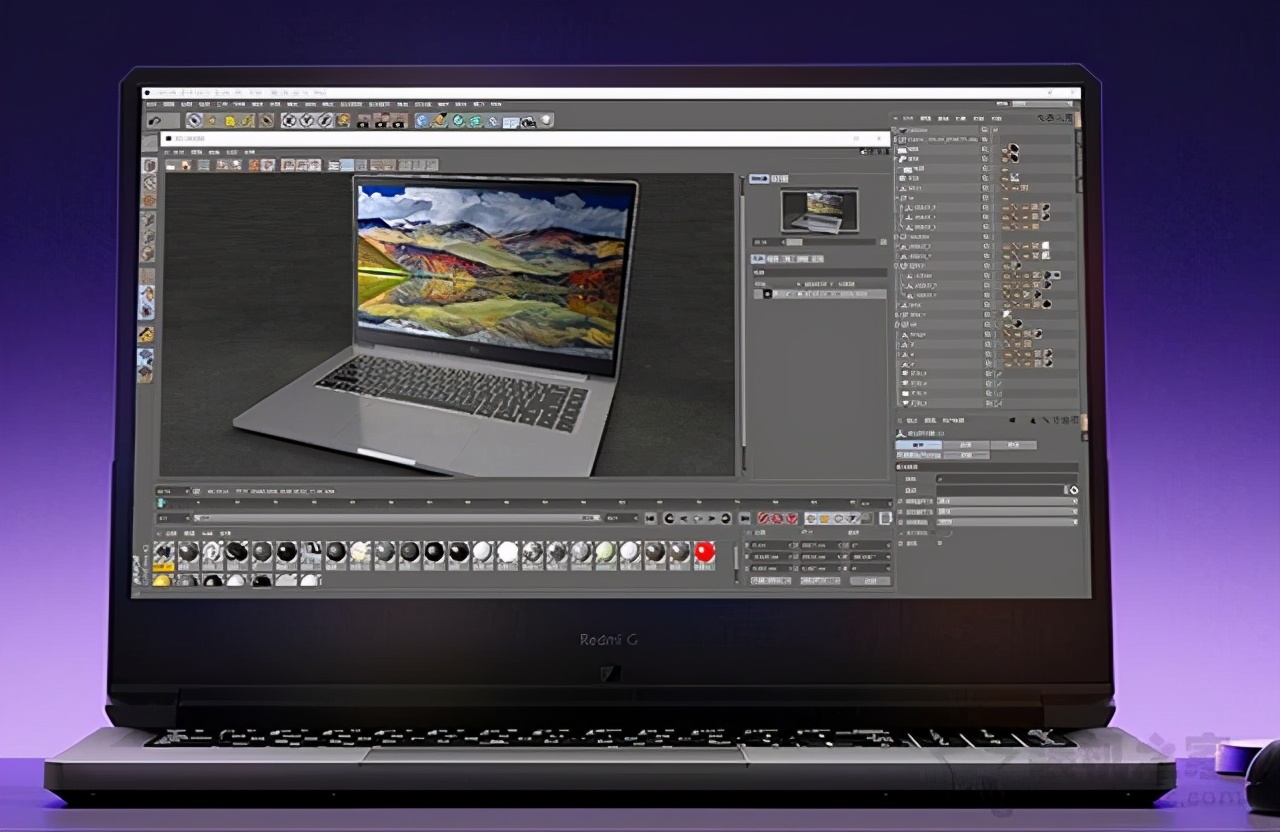This screenshot has width=1280, height=832.
Task: Select the highlighted first tab in attributes panel
Action: 917,445
